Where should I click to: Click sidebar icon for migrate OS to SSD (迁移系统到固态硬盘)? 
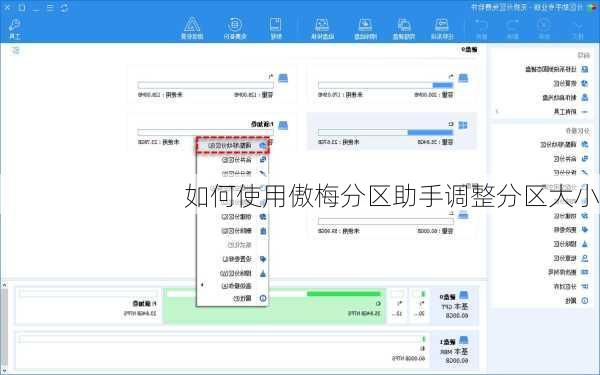(585, 69)
